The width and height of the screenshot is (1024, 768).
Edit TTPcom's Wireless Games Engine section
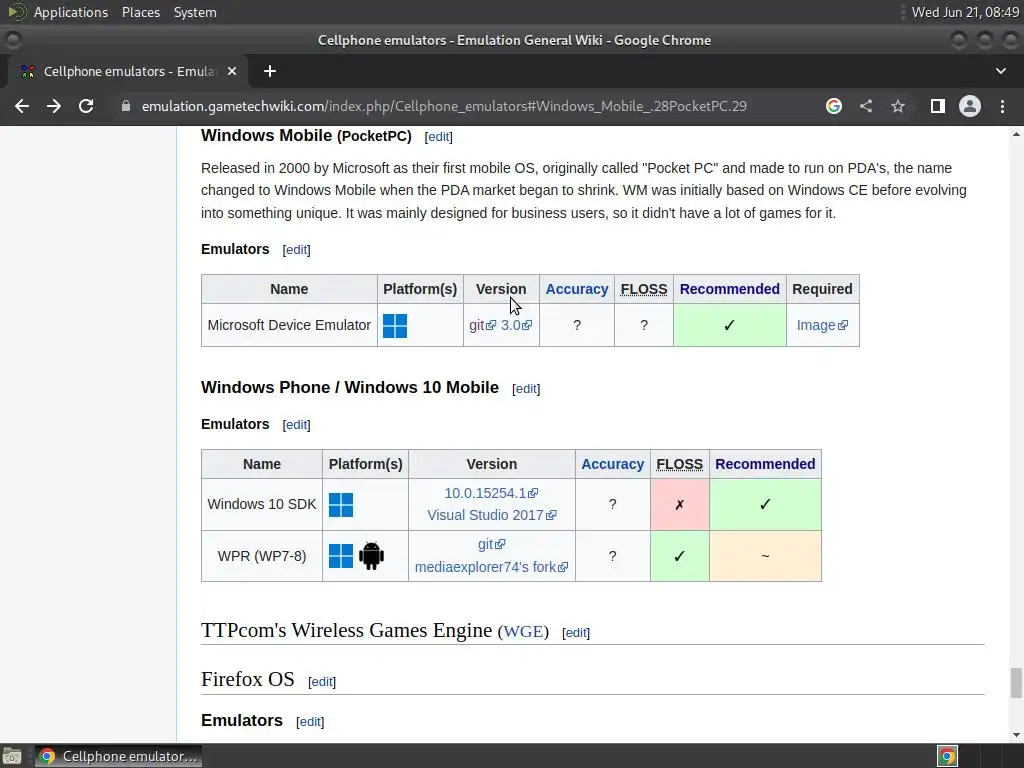tap(576, 633)
